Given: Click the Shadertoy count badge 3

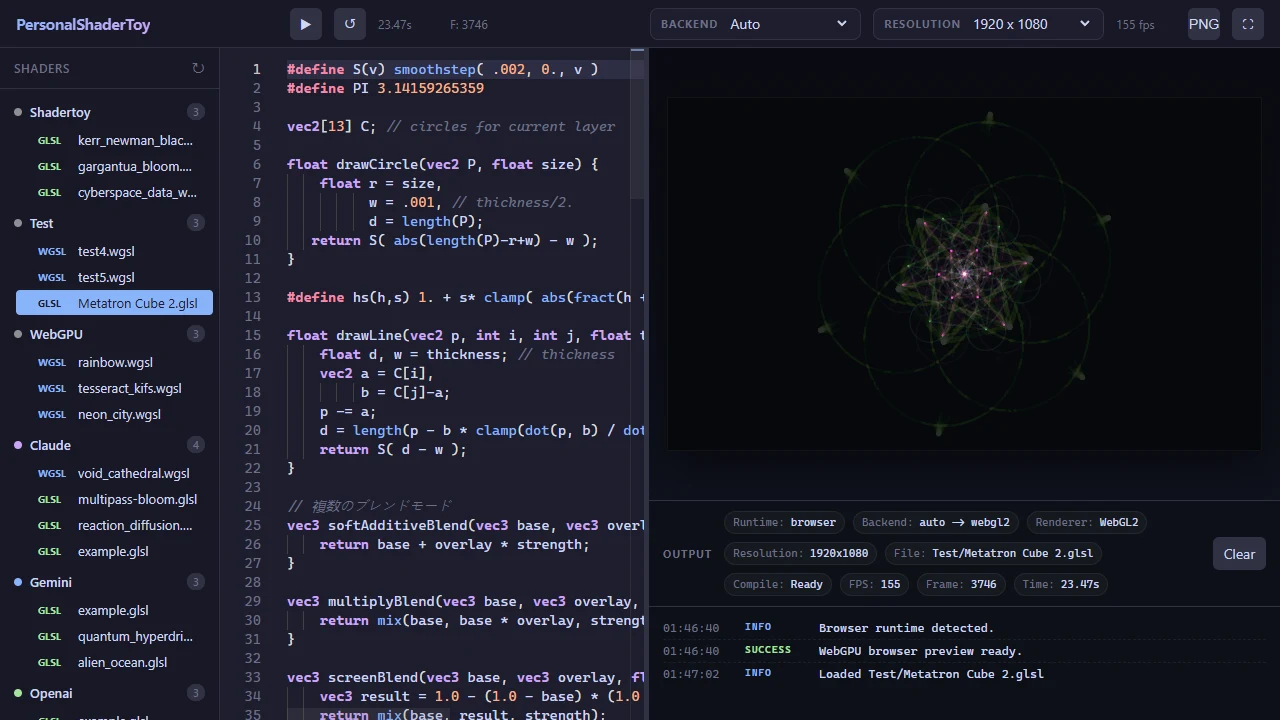Looking at the screenshot, I should point(196,112).
